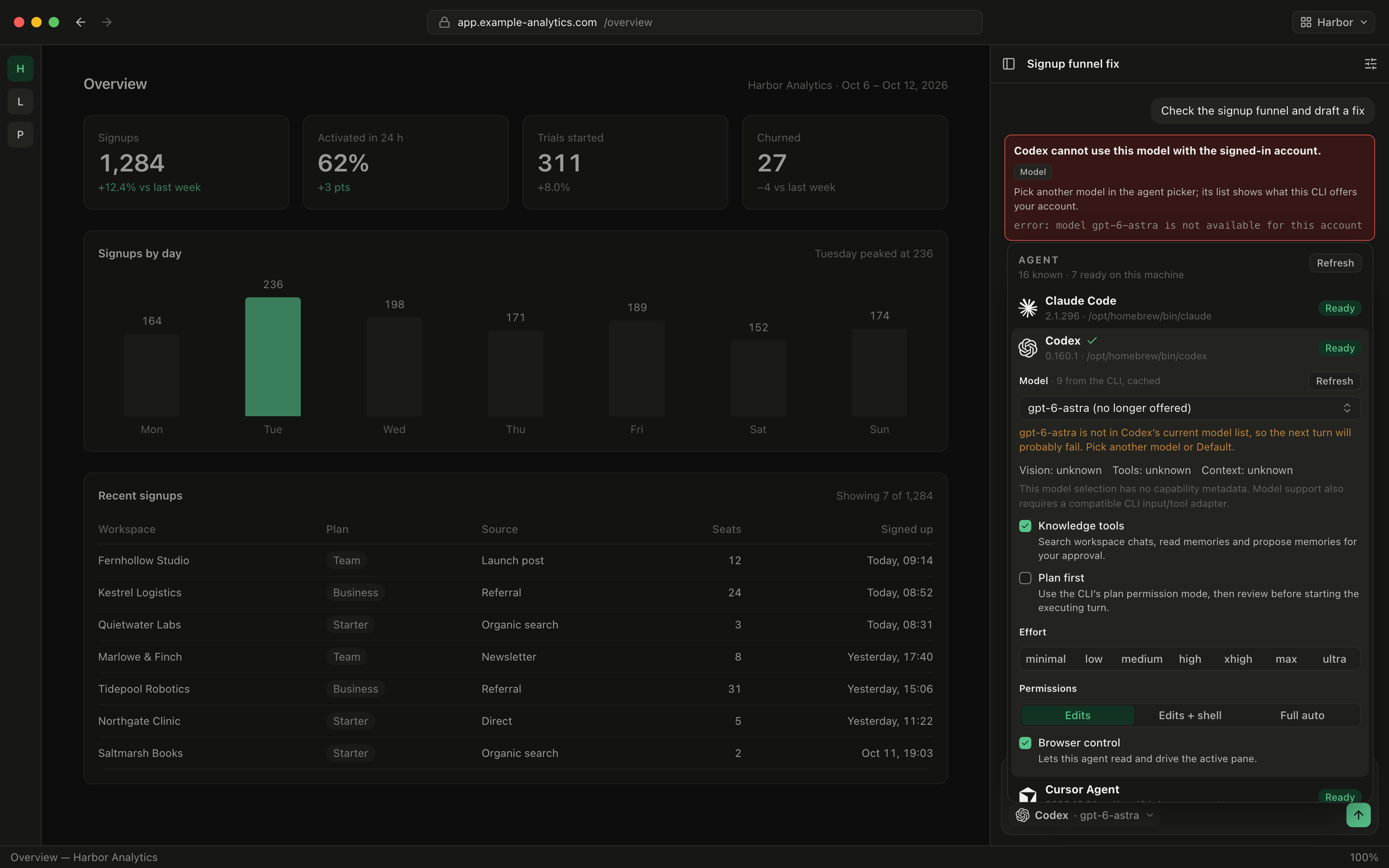Go back with the browser back arrow
Screen dimensions: 1389x868
tap(80, 22)
